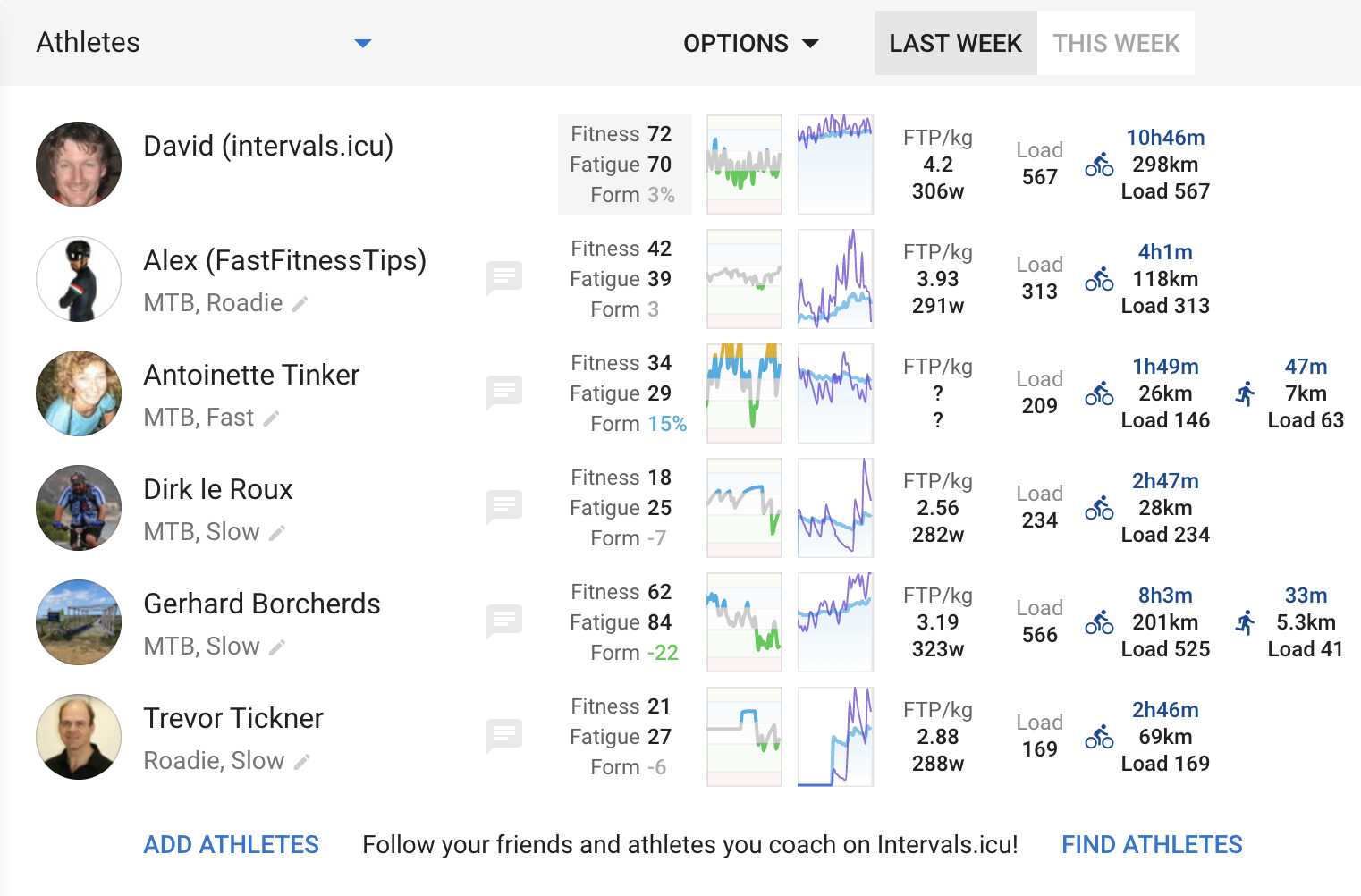Open message icon for Antoinette Tinker
This screenshot has height=896, width=1361.
[504, 392]
